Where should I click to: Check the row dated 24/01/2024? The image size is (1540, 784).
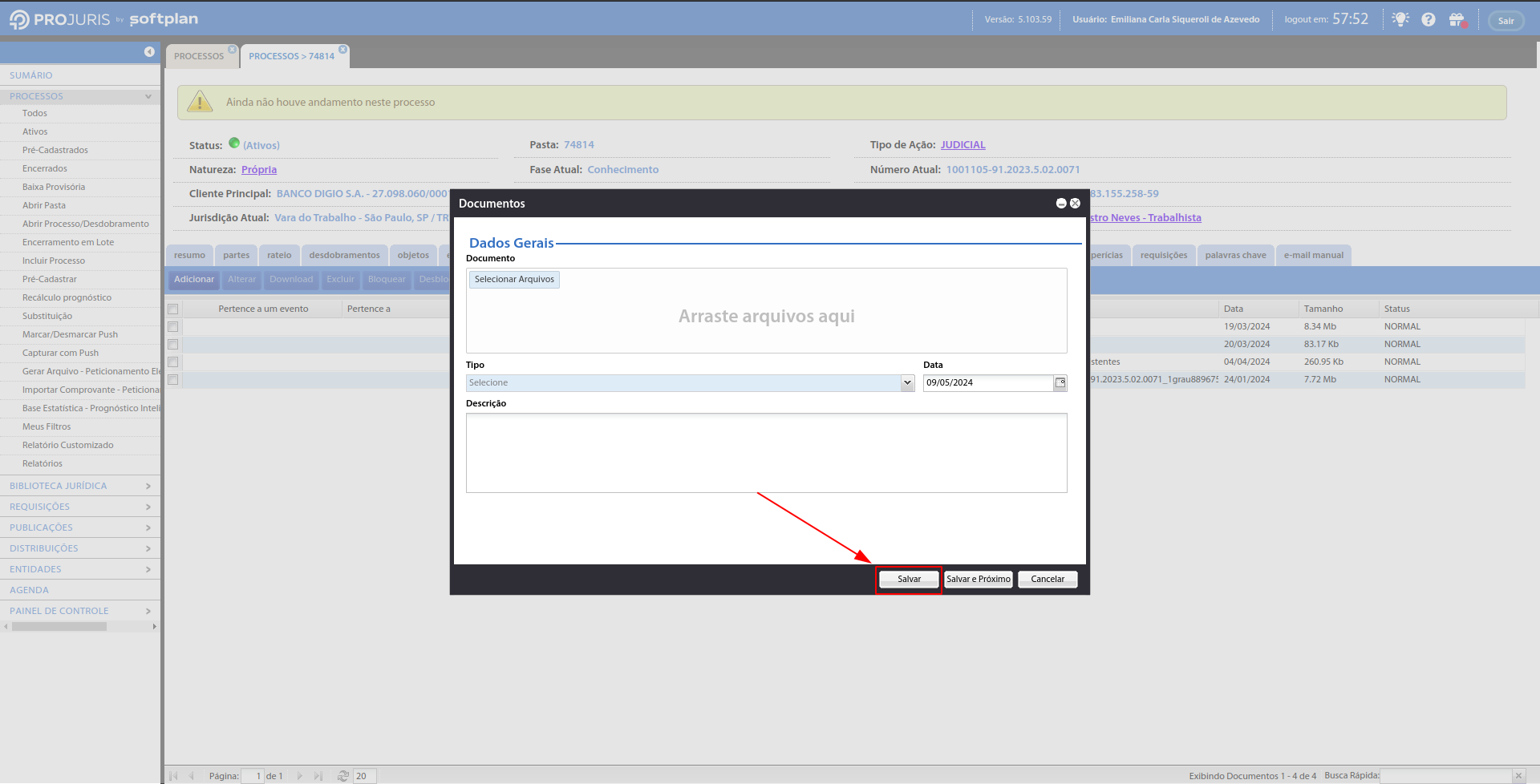(x=172, y=380)
